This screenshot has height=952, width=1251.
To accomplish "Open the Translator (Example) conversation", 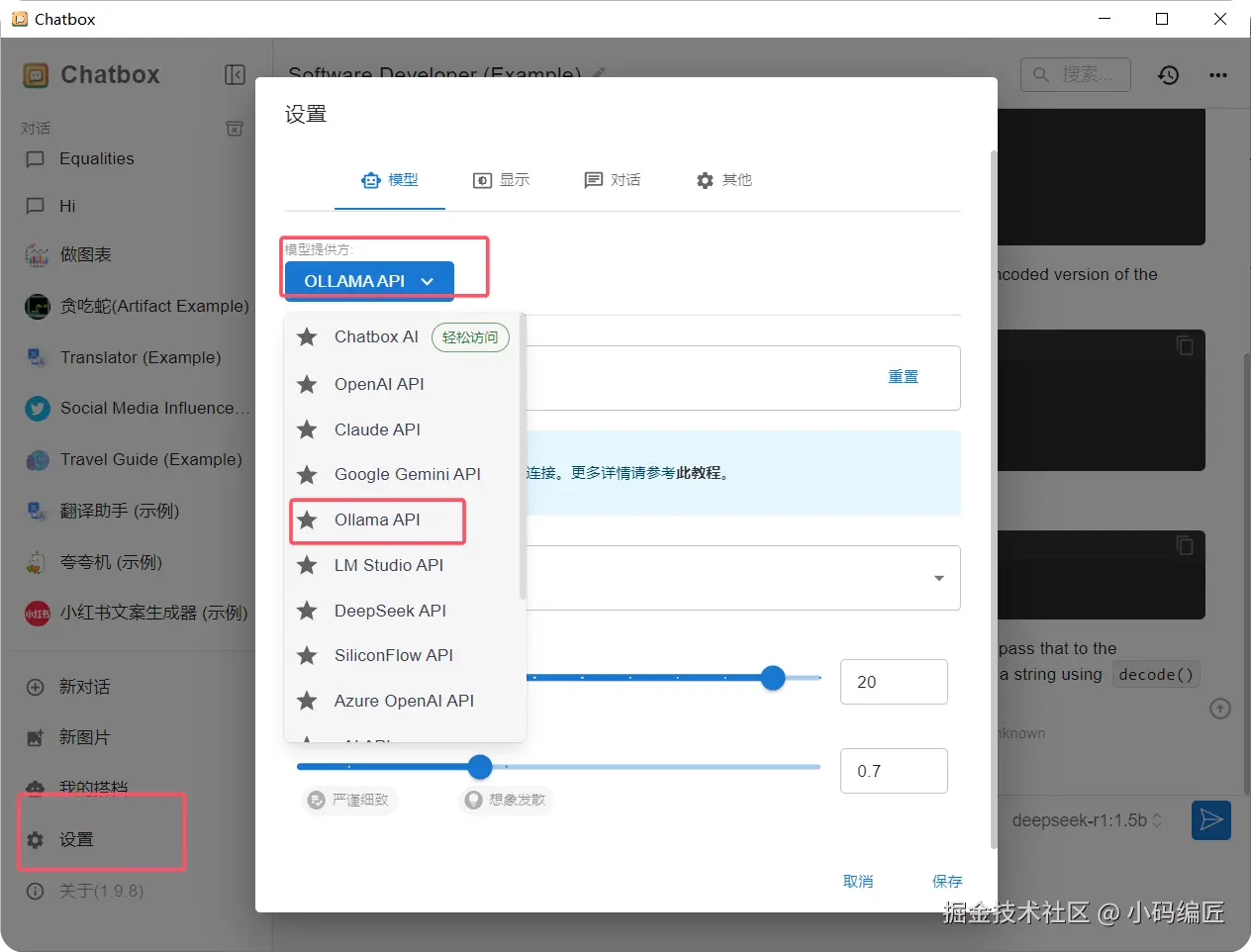I will [137, 357].
